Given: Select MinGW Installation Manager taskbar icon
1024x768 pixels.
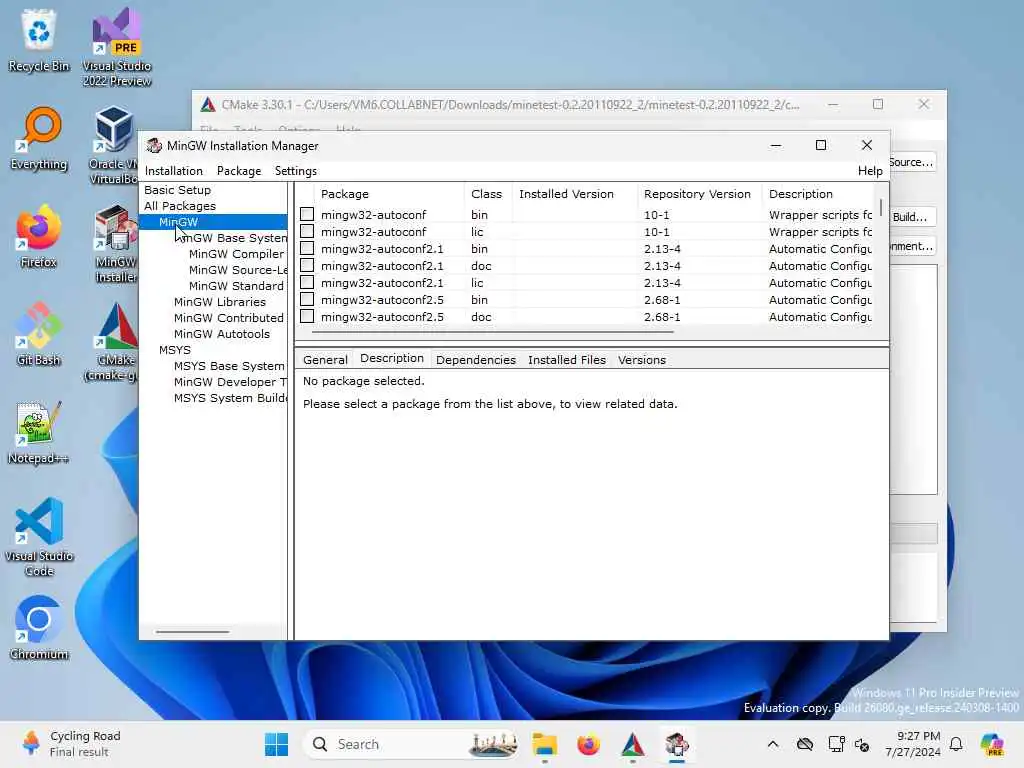Looking at the screenshot, I should 677,744.
